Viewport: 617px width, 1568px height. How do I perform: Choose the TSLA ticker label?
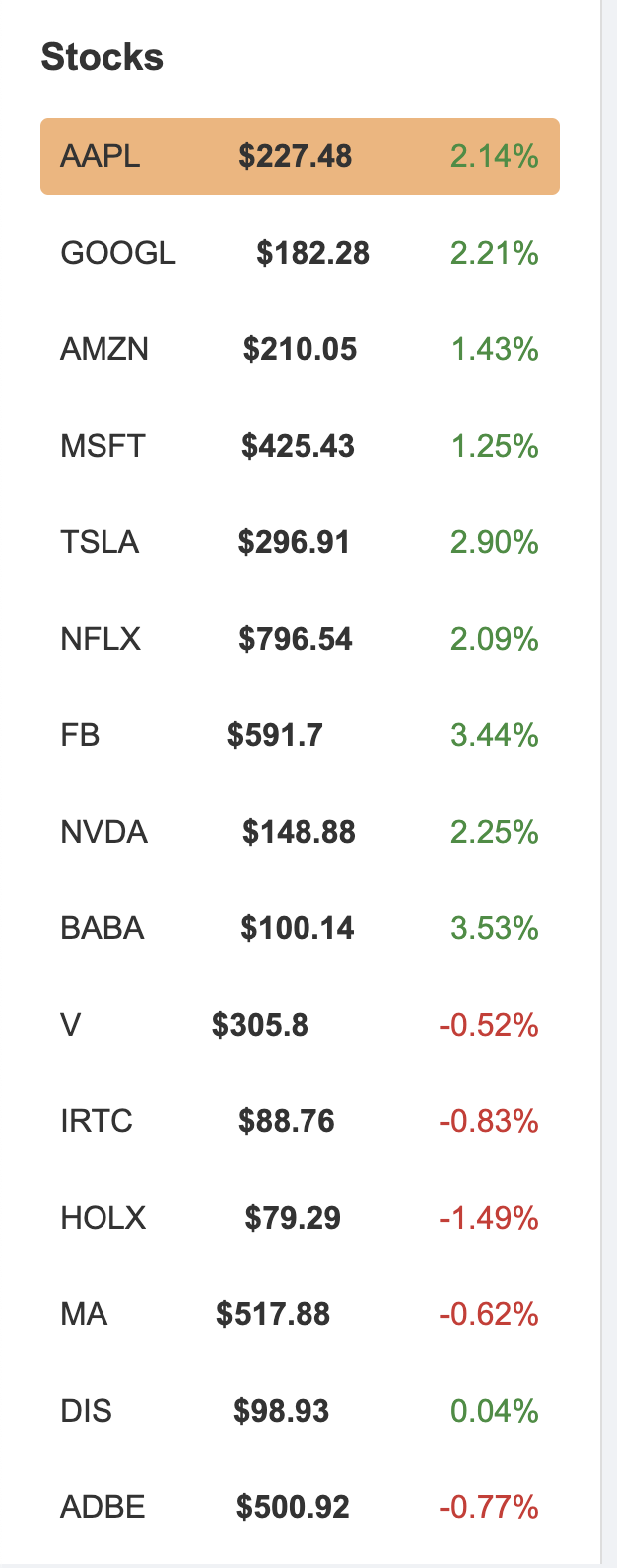(100, 542)
